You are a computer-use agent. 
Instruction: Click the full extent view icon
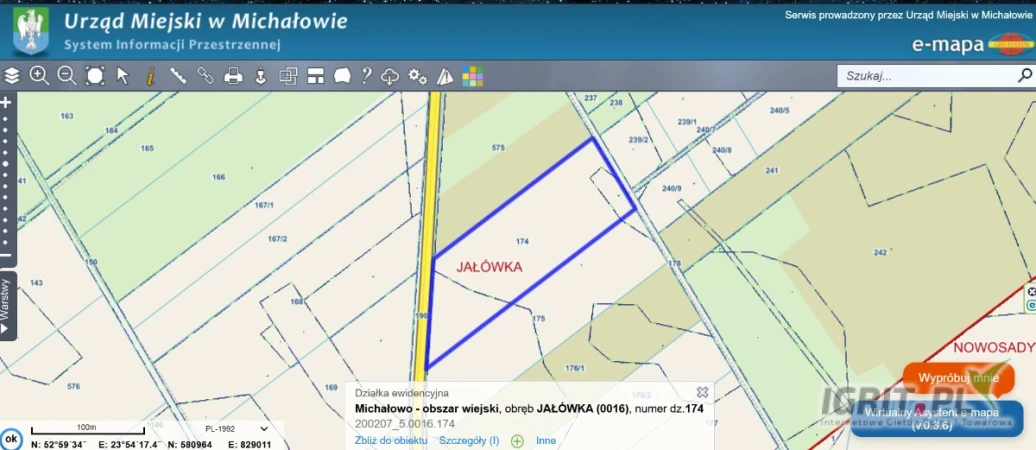pyautogui.click(x=95, y=76)
